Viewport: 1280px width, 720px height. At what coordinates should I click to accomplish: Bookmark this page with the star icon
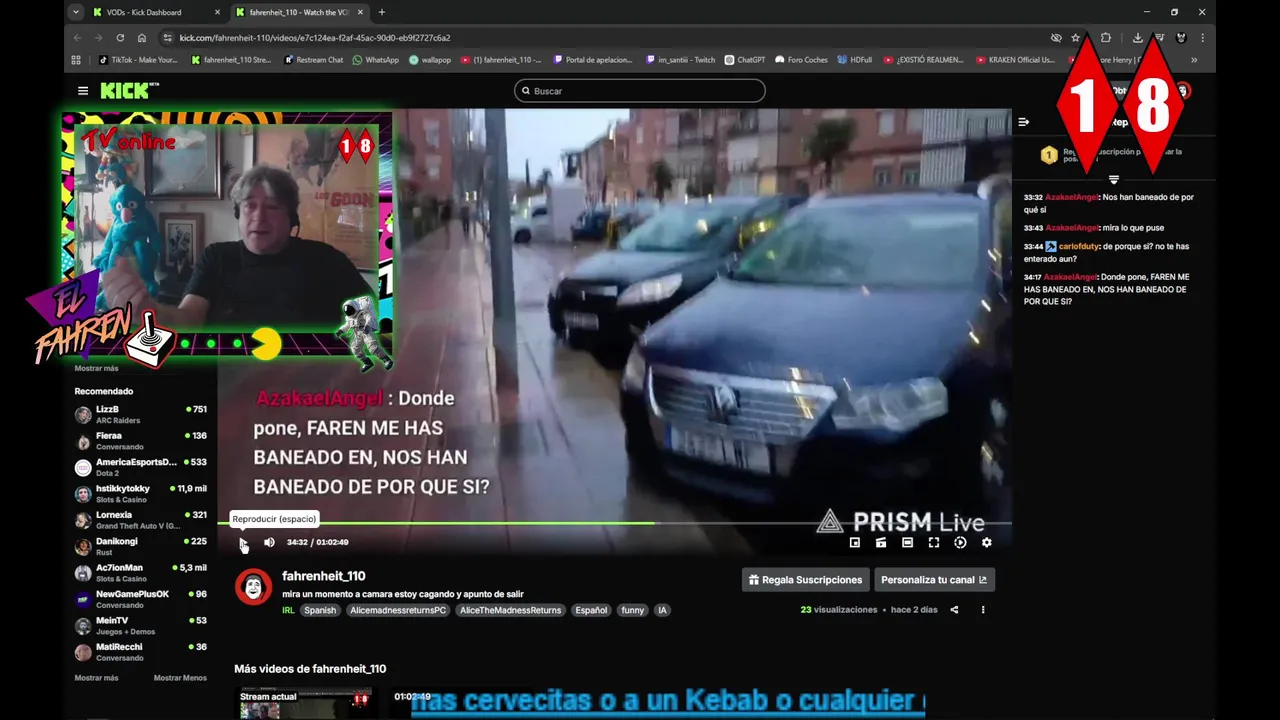(x=1076, y=38)
